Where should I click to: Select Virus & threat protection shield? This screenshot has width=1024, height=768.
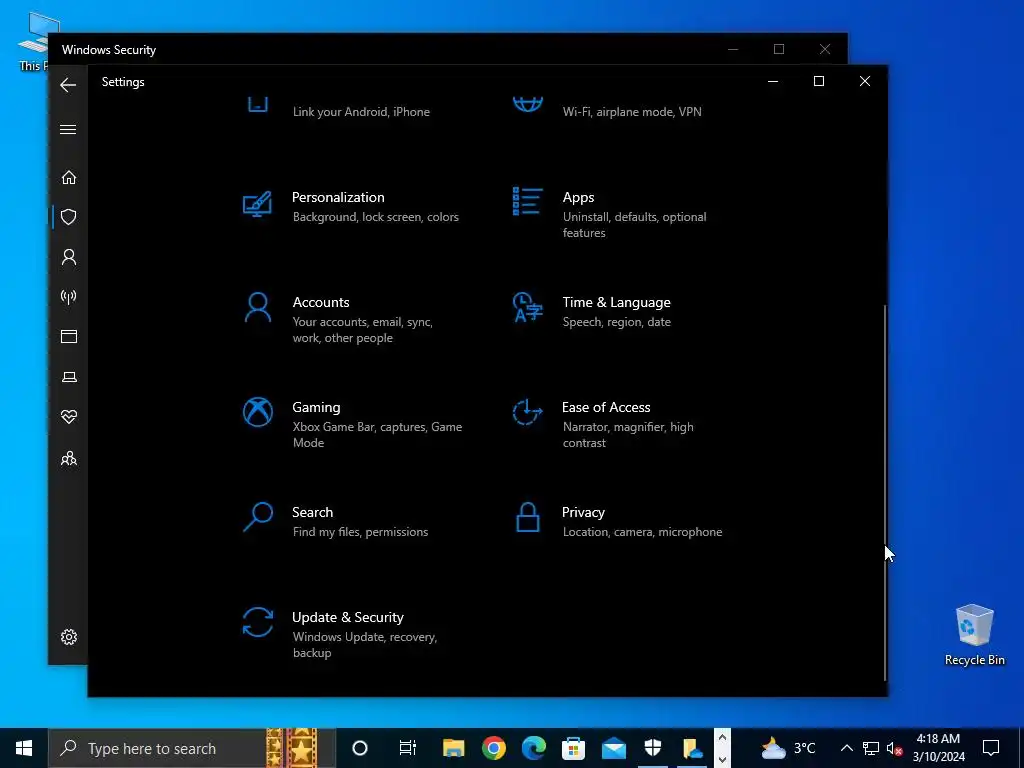[x=69, y=217]
